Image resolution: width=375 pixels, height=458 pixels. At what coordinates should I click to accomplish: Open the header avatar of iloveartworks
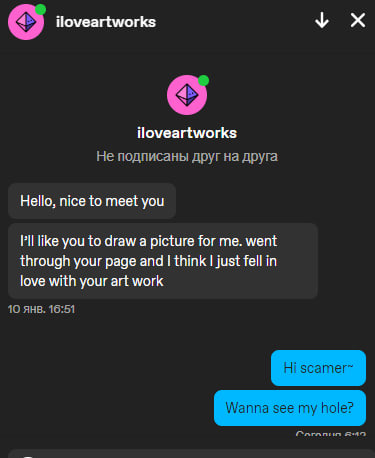point(26,22)
